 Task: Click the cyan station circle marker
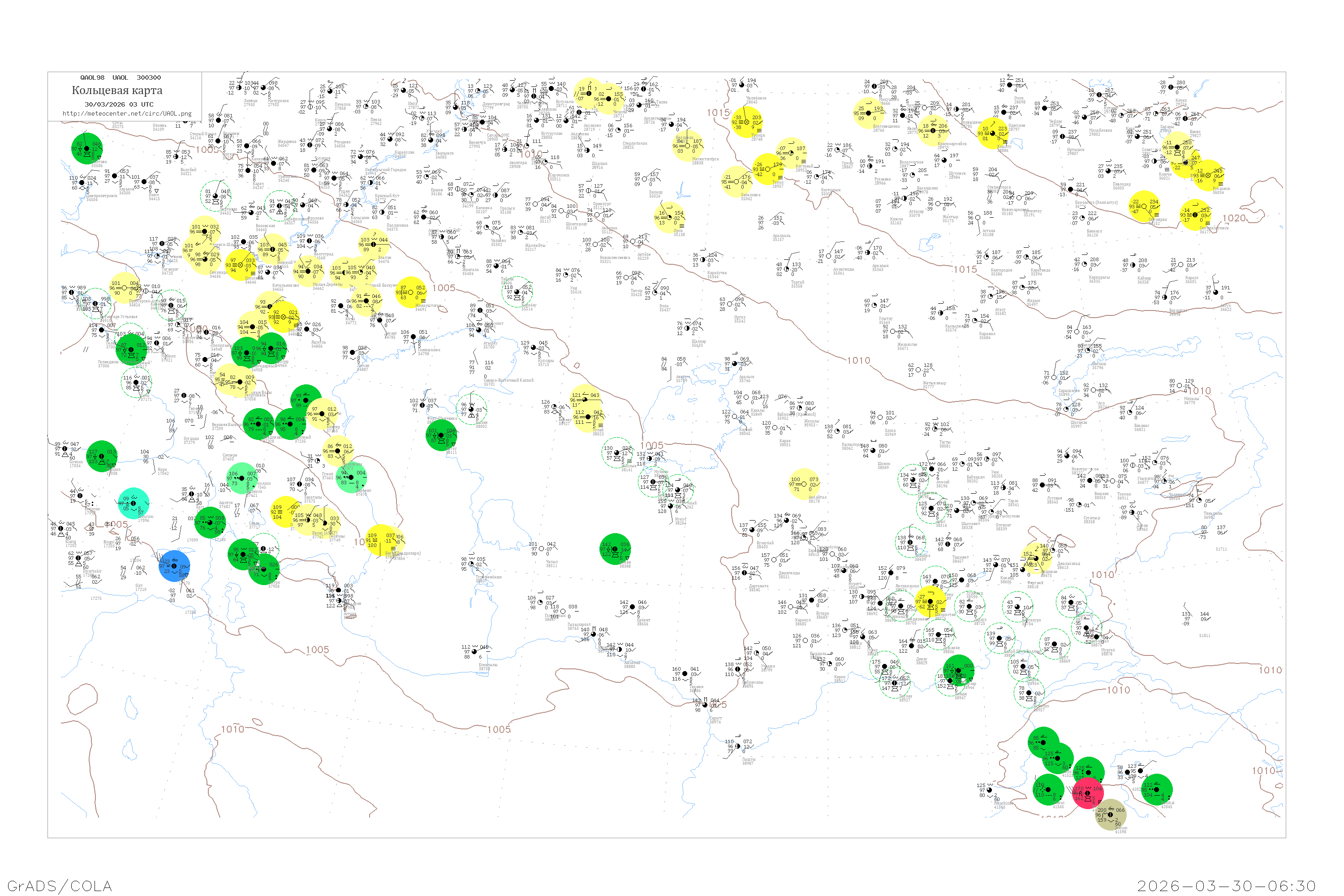click(133, 504)
